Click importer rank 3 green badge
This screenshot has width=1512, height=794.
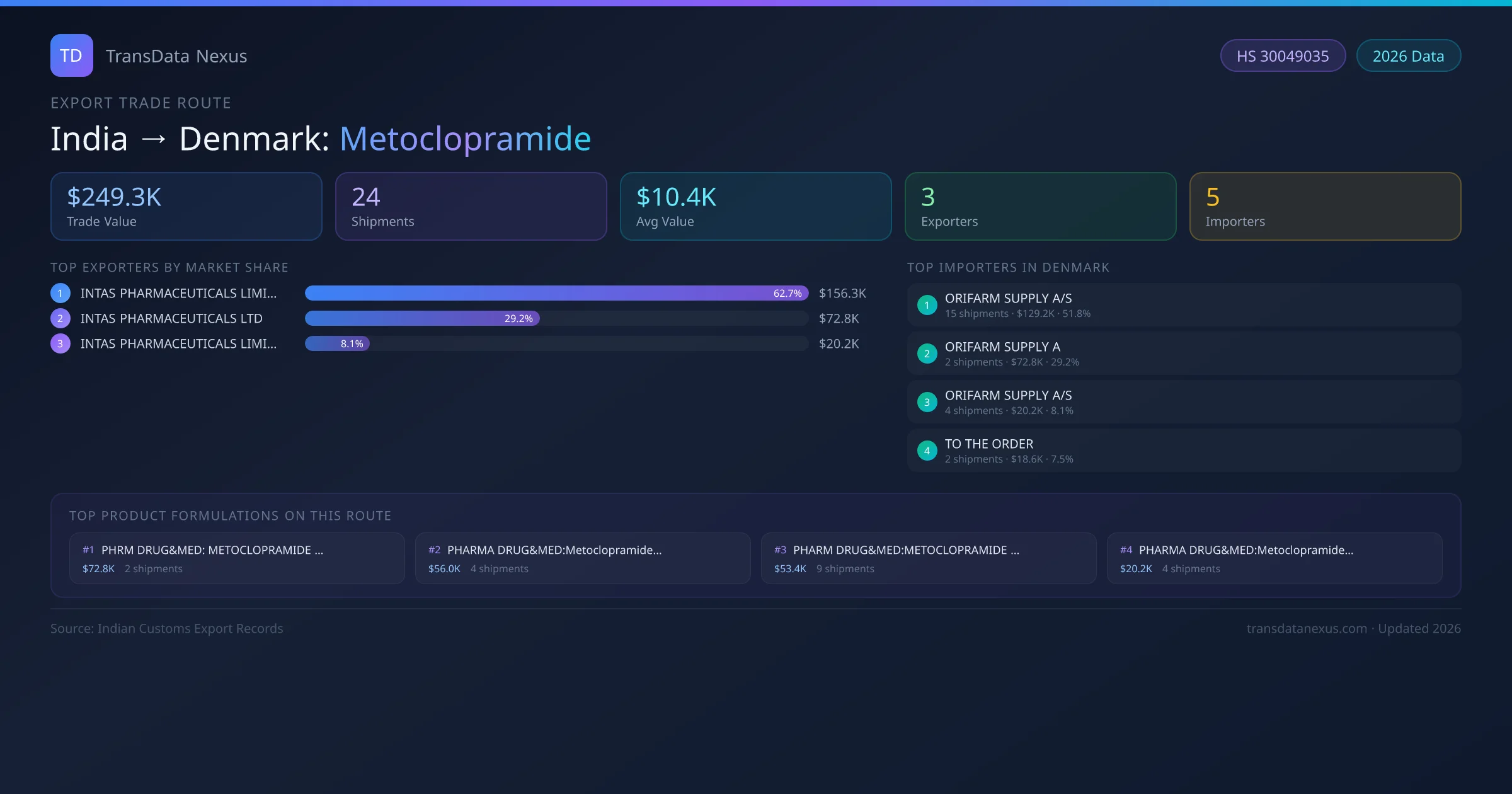pos(927,402)
